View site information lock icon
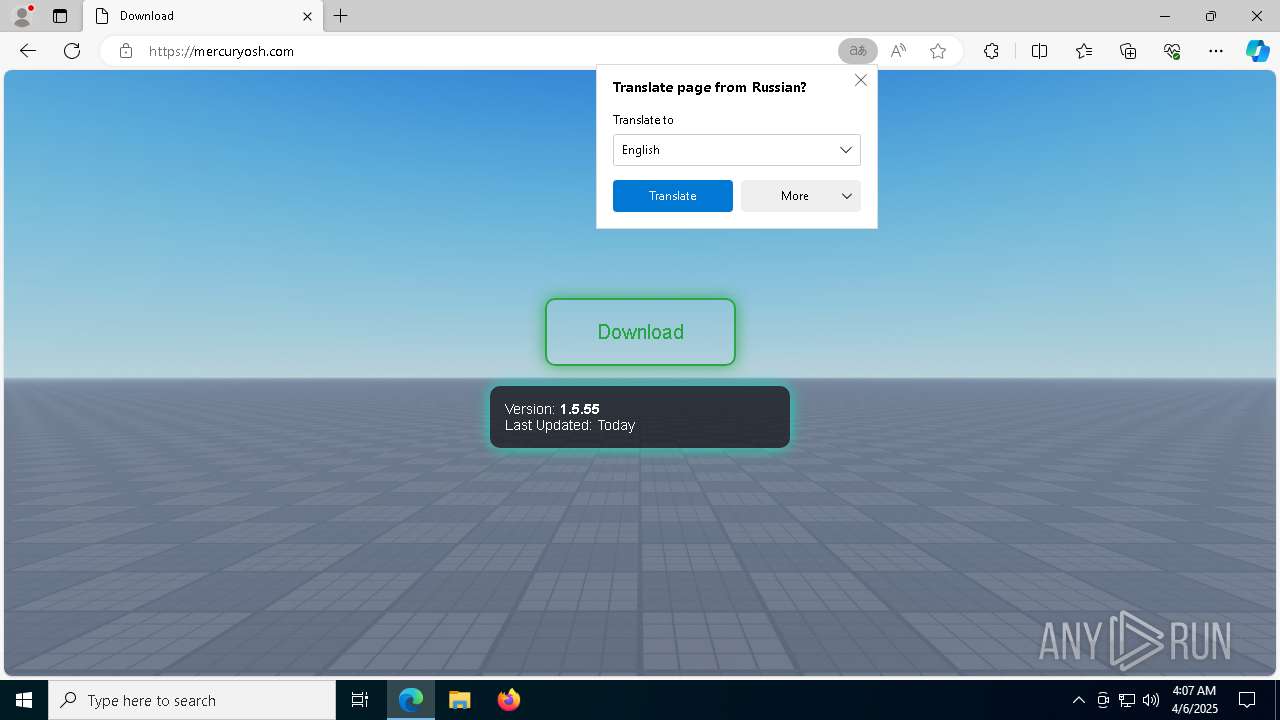The image size is (1280, 720). tap(126, 51)
